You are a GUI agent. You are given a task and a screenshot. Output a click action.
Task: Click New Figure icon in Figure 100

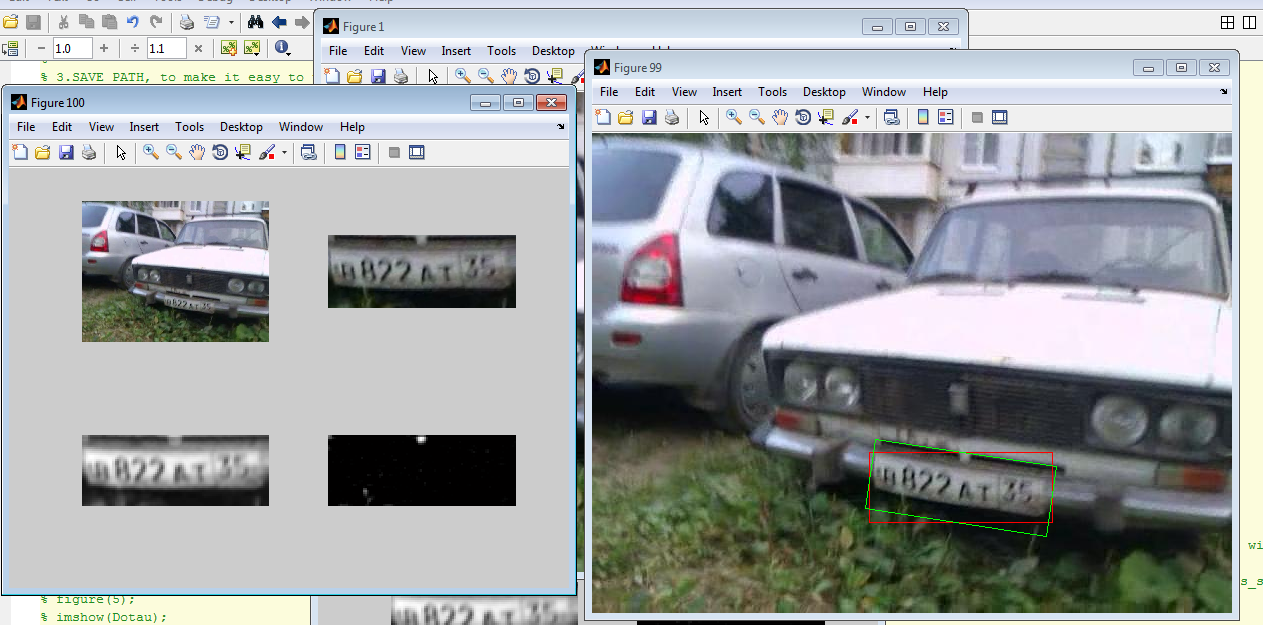(20, 153)
